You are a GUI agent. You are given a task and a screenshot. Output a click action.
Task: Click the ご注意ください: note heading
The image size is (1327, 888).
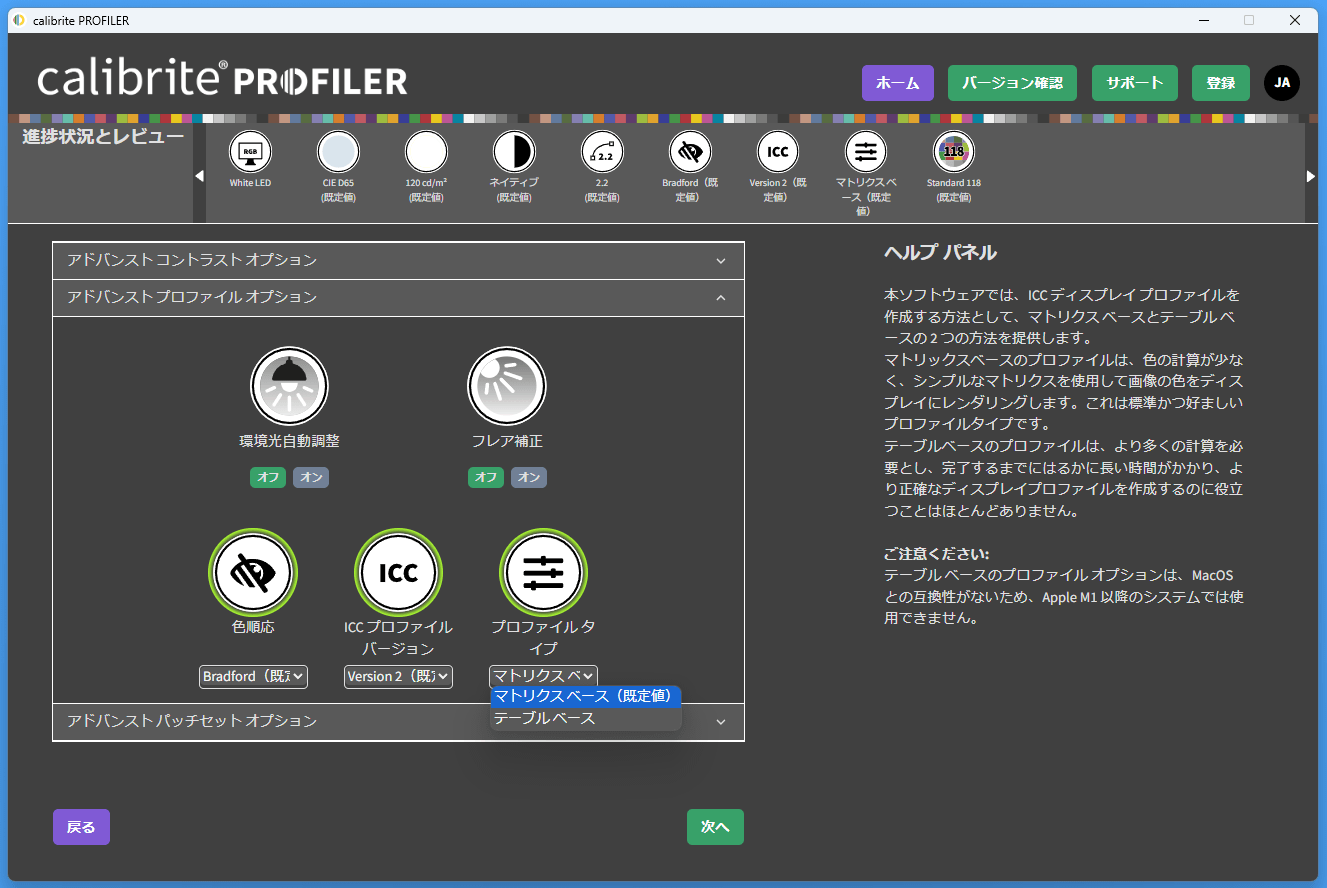point(937,553)
